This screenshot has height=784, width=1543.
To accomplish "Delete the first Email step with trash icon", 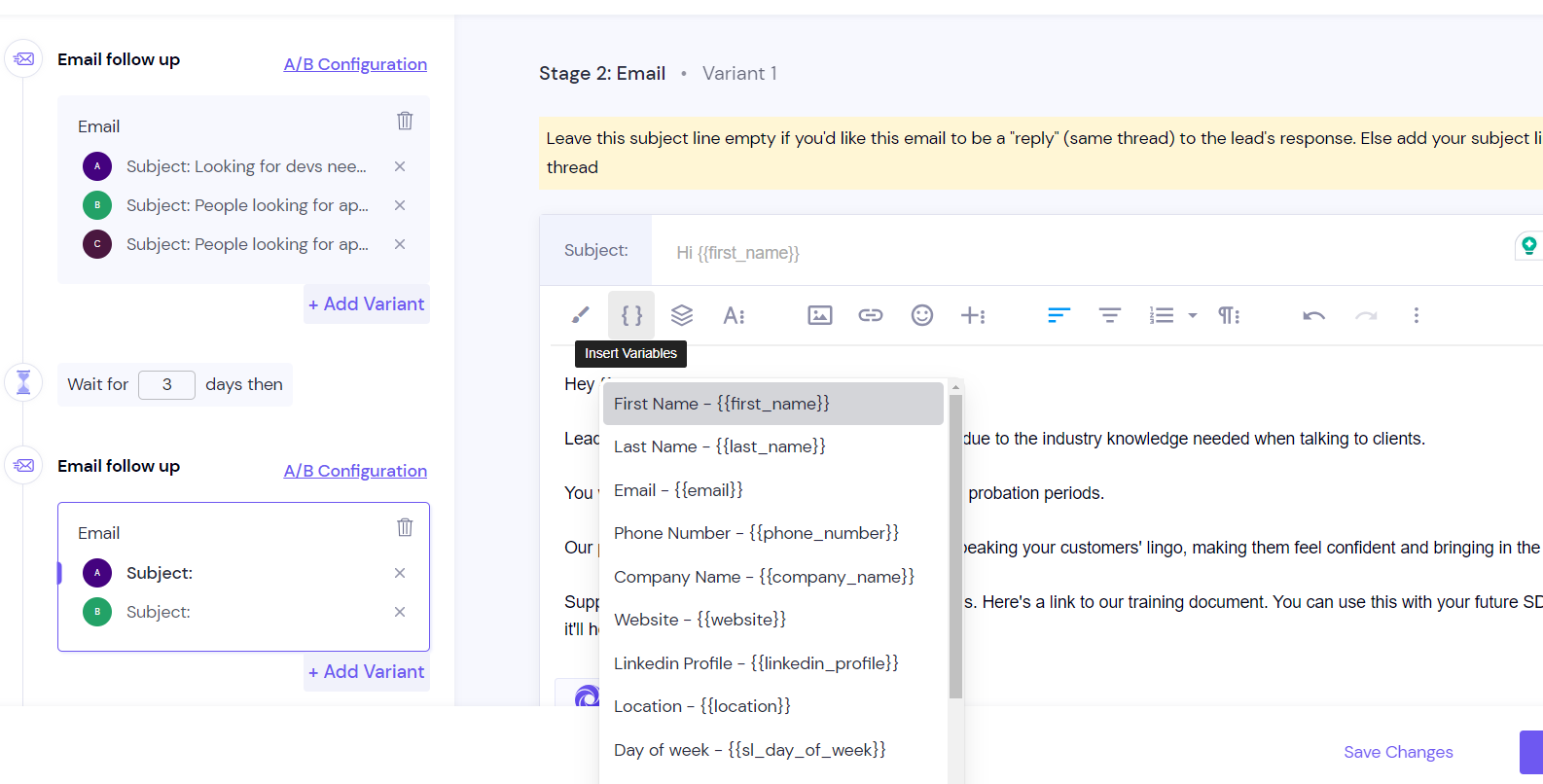I will [x=405, y=121].
